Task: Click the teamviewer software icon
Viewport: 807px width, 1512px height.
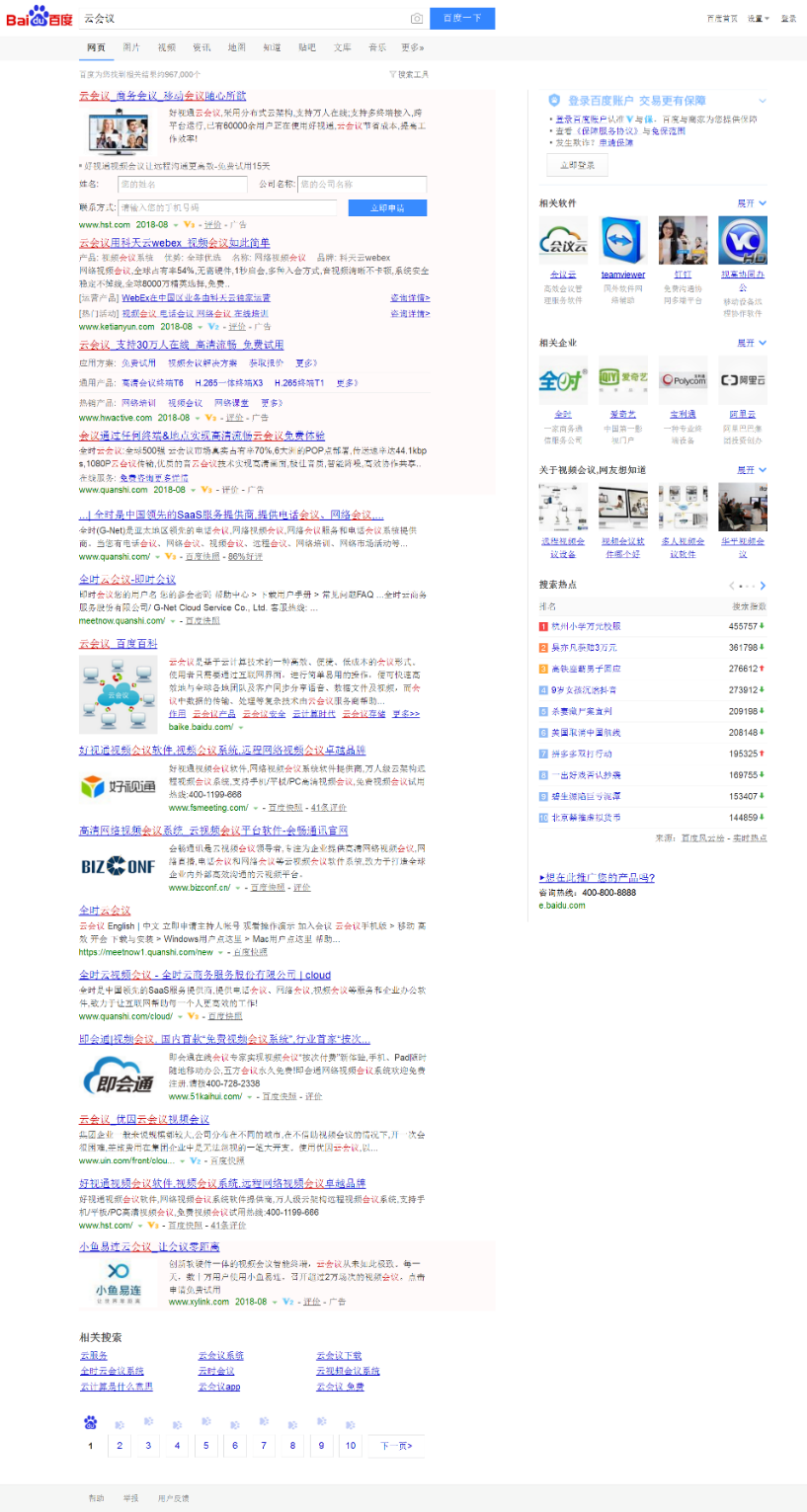Action: click(623, 240)
